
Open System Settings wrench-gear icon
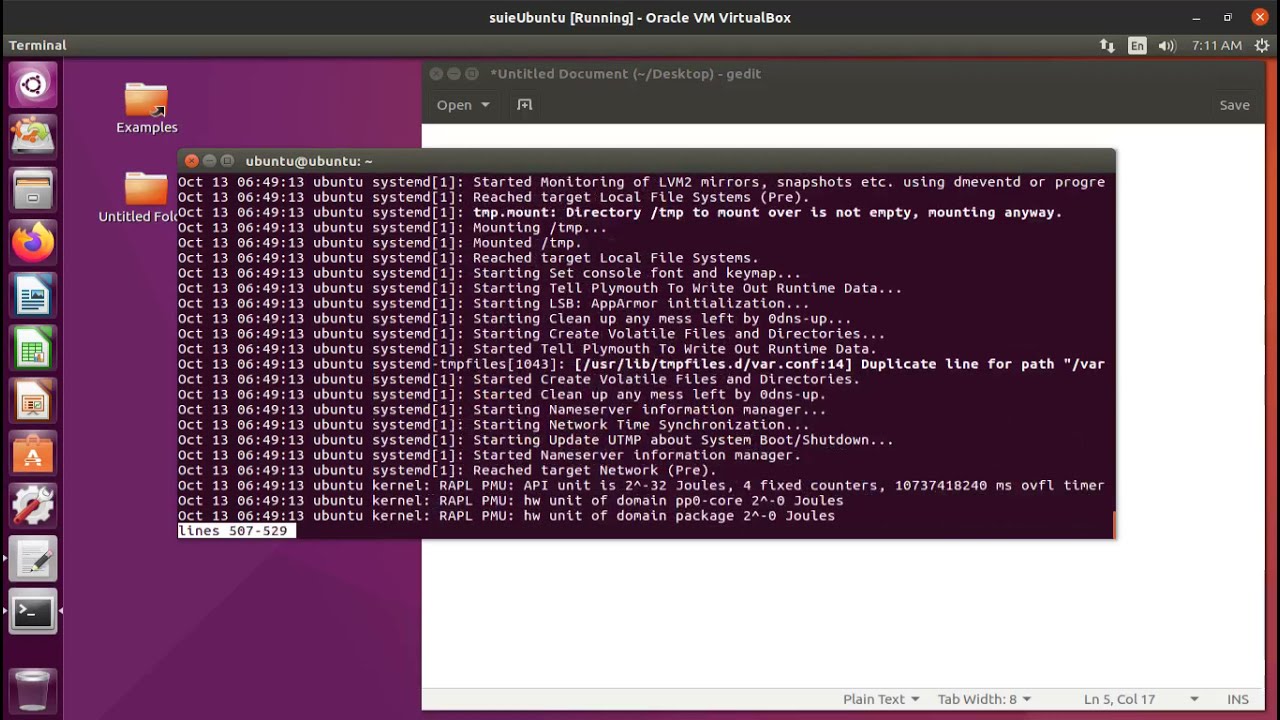32,507
